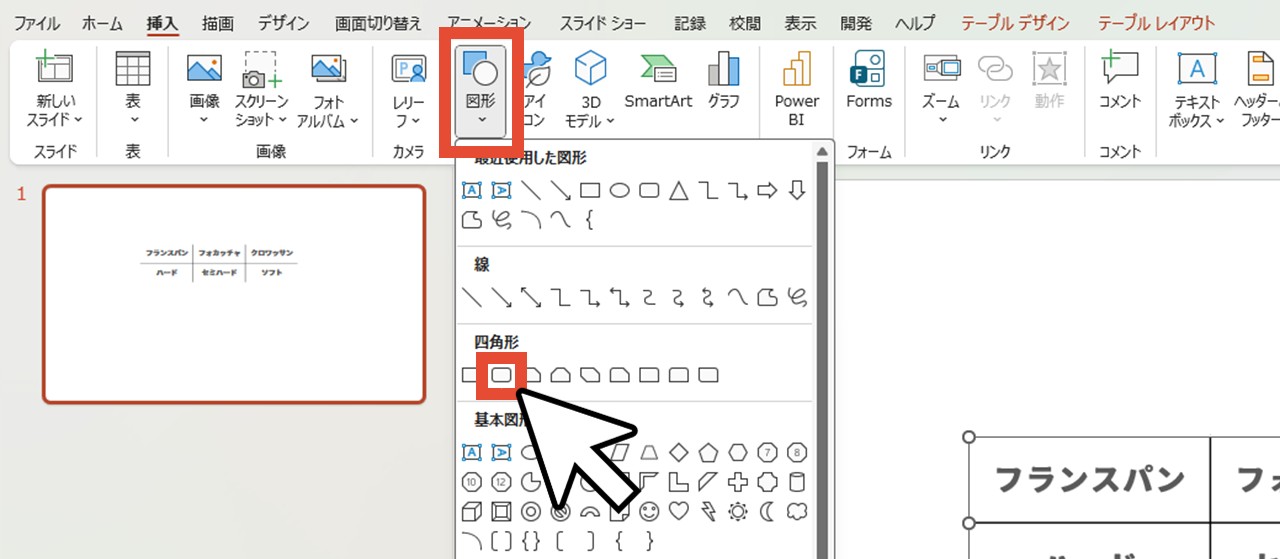Pick the oval in 最近使用した図形
This screenshot has width=1280, height=559.
(620, 190)
